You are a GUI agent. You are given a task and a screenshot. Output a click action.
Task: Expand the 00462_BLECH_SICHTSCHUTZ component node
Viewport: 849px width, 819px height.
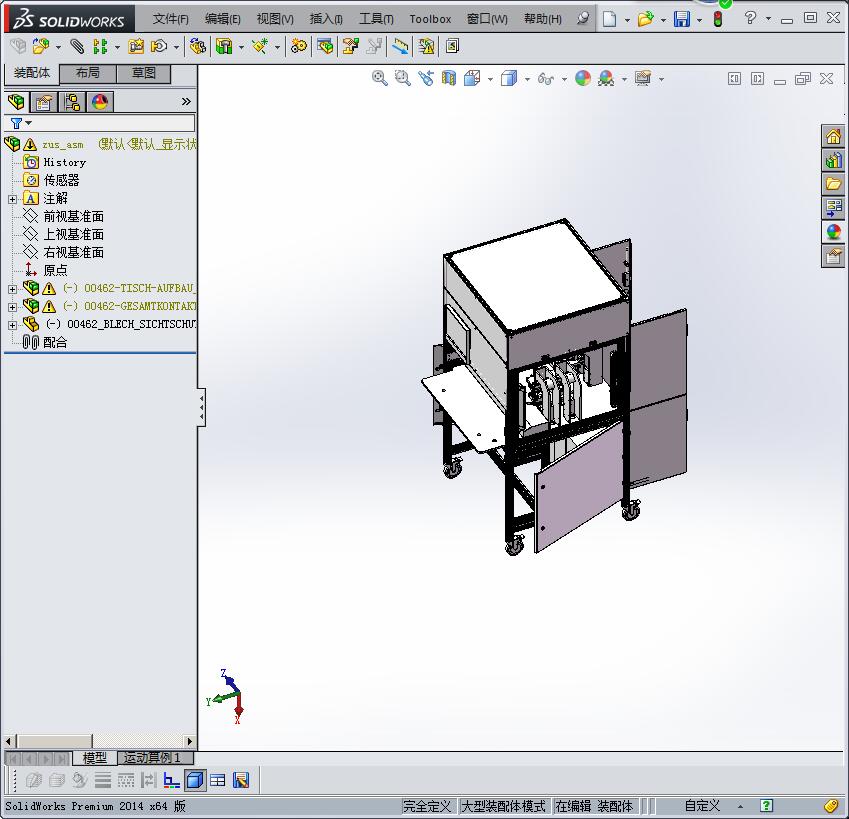click(x=12, y=325)
